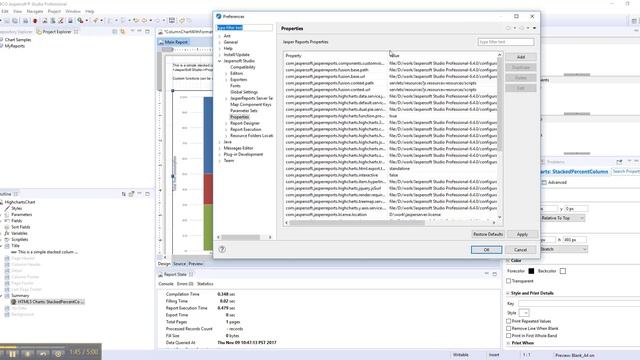Open the Preferences view menu dropdown arrow
Screen dimensions: 640x360
pyautogui.click(x=534, y=28)
